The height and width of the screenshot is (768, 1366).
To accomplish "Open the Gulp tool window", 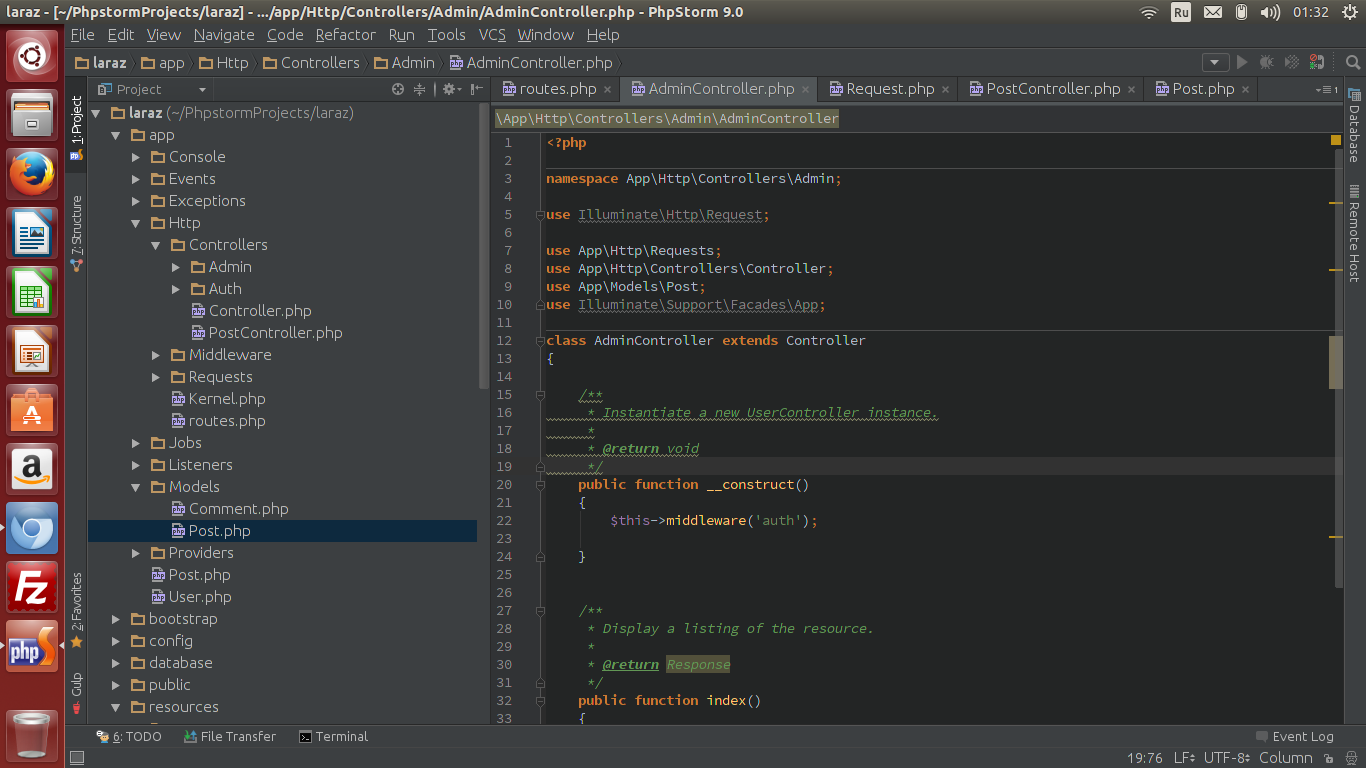I will coord(76,693).
